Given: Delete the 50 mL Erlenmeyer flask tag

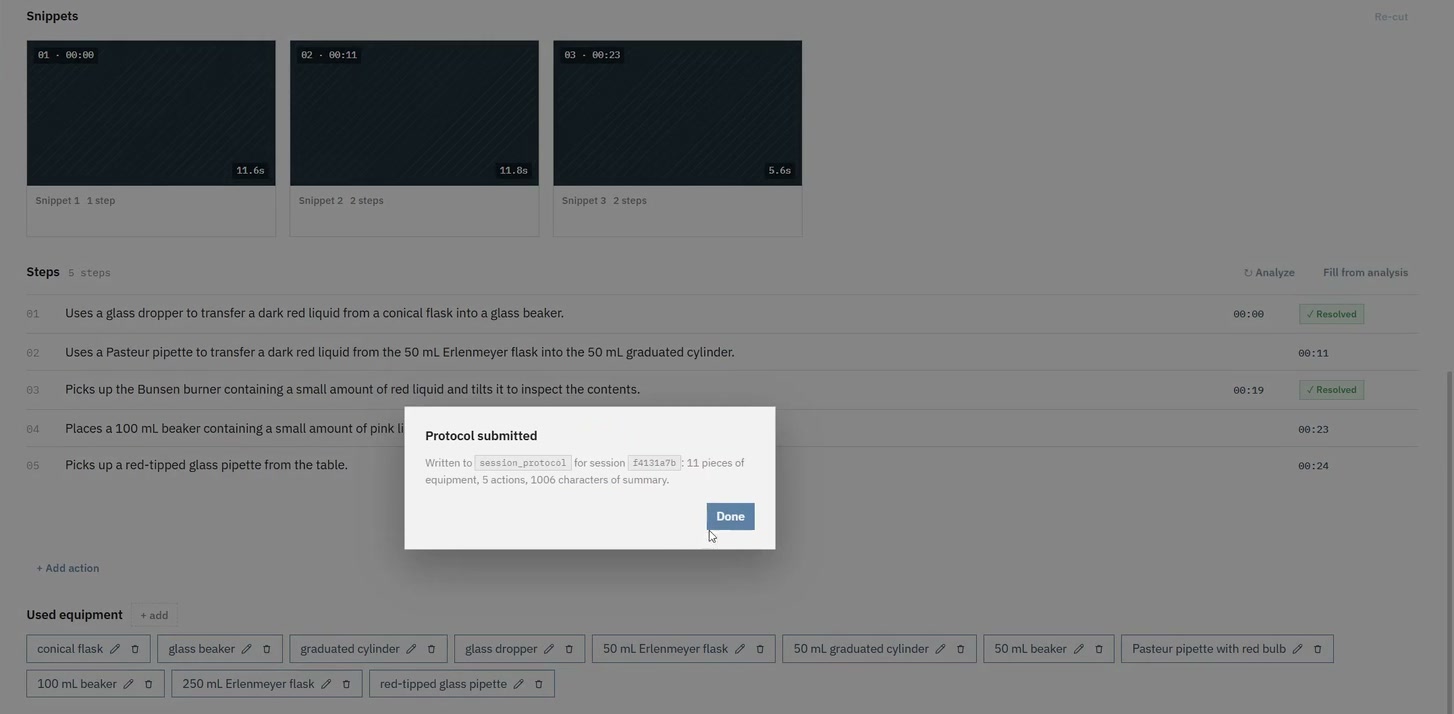Looking at the screenshot, I should [x=760, y=649].
